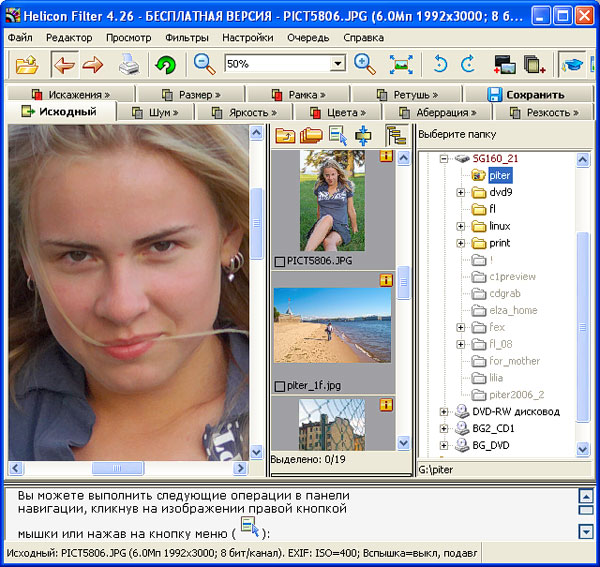The width and height of the screenshot is (600, 567).
Task: Expand the dvd9 folder
Action: tap(460, 192)
